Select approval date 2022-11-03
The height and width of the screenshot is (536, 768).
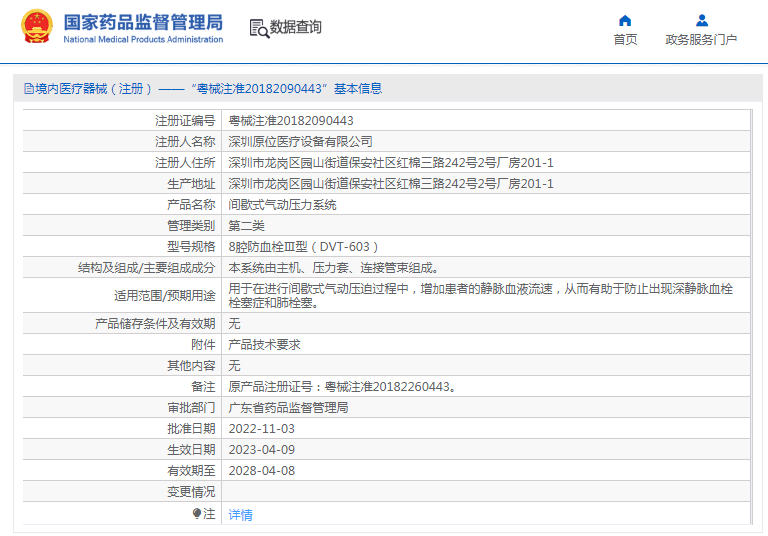tap(262, 429)
